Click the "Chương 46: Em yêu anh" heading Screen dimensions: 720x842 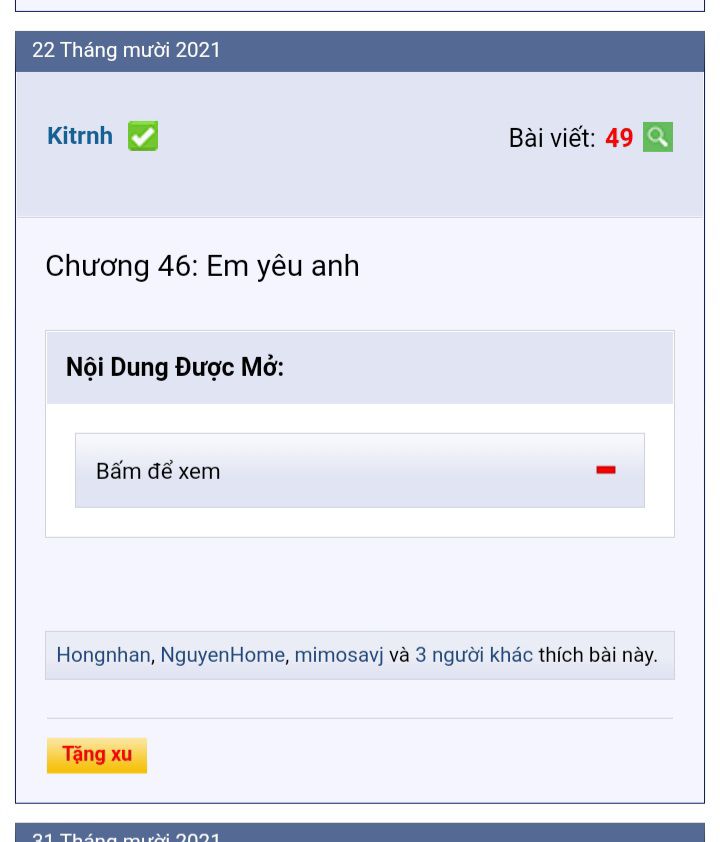(x=202, y=266)
